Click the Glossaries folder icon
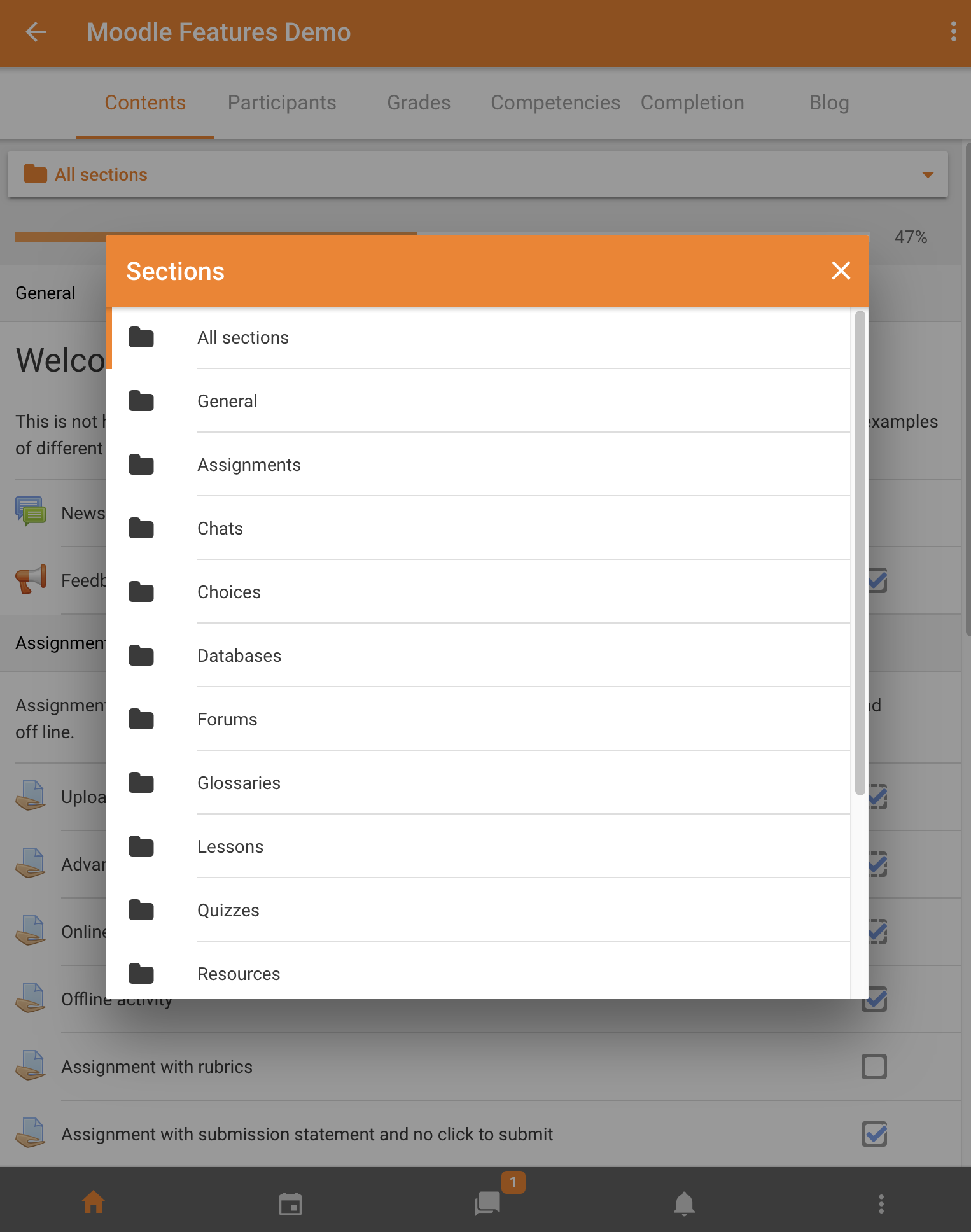 tap(141, 783)
